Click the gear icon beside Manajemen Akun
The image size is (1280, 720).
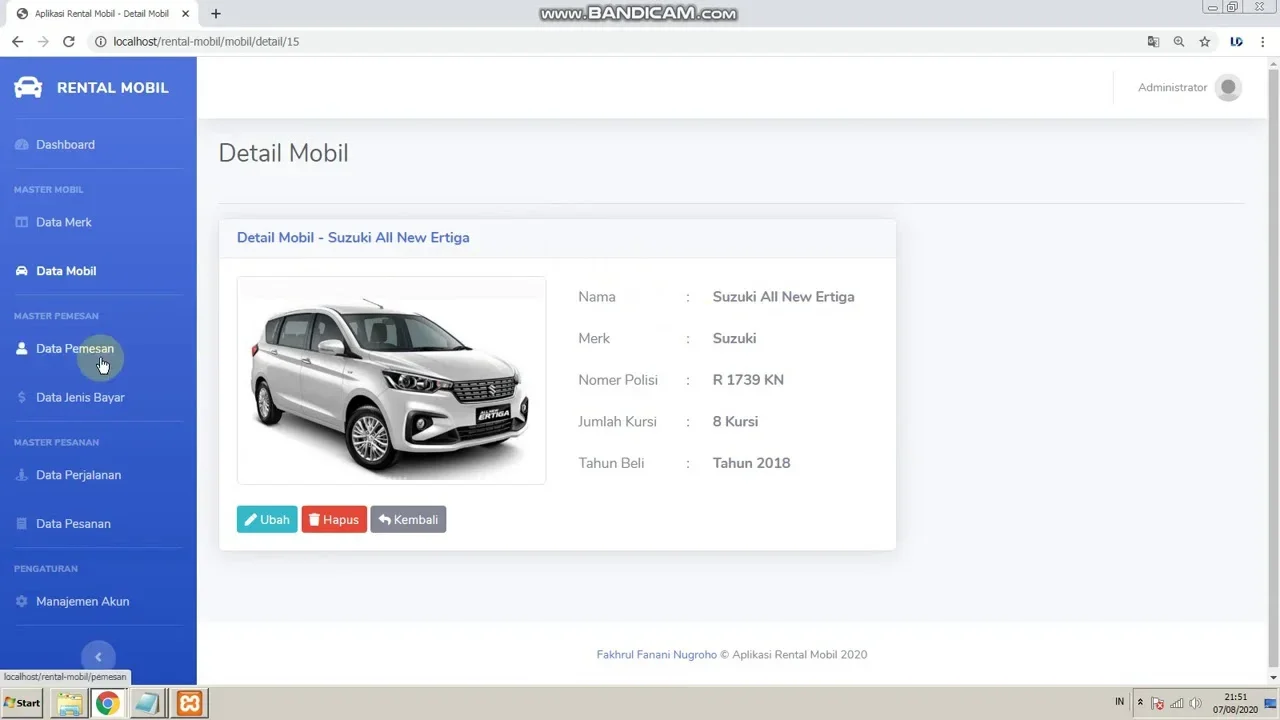(x=22, y=601)
